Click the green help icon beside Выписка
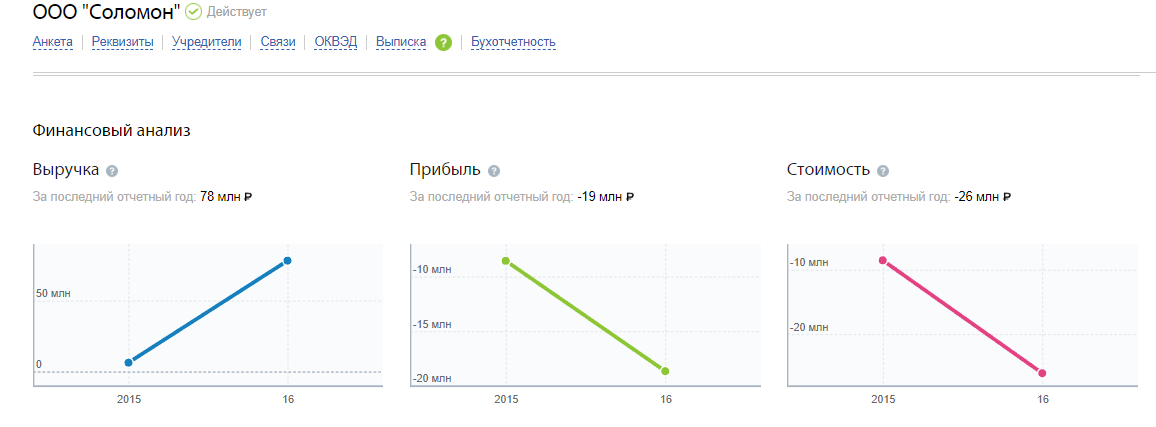This screenshot has height=427, width=1156. pos(443,42)
